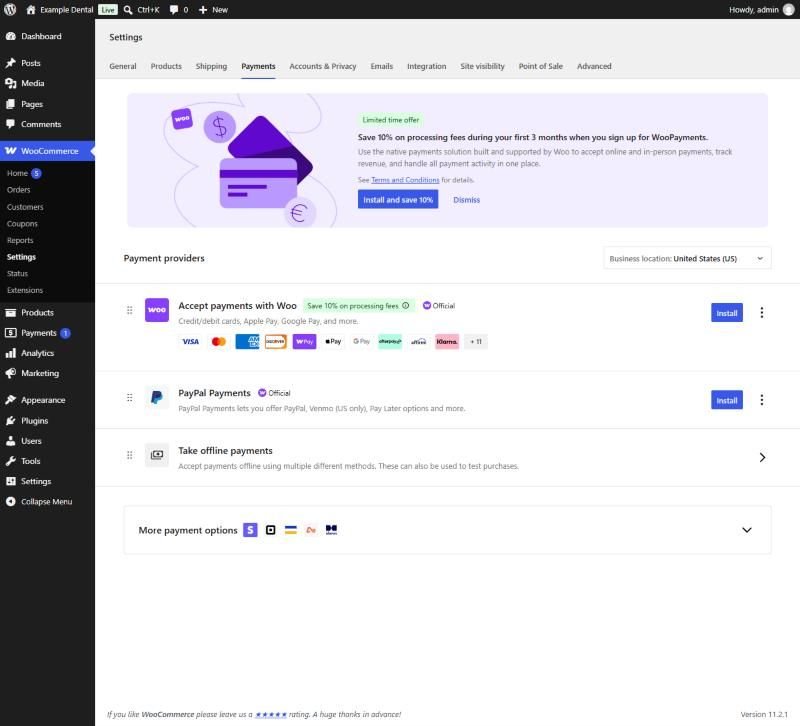
Task: Dismiss the WooPayments offer banner
Action: [466, 200]
